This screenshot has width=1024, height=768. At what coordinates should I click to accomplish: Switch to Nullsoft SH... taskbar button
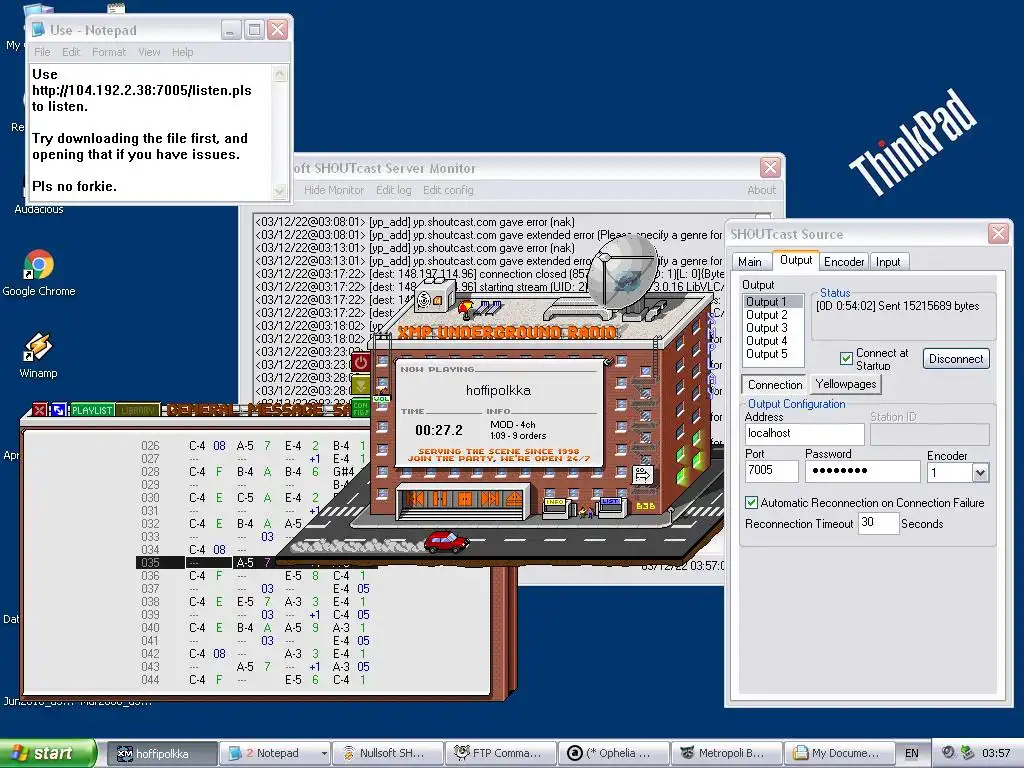(x=387, y=754)
